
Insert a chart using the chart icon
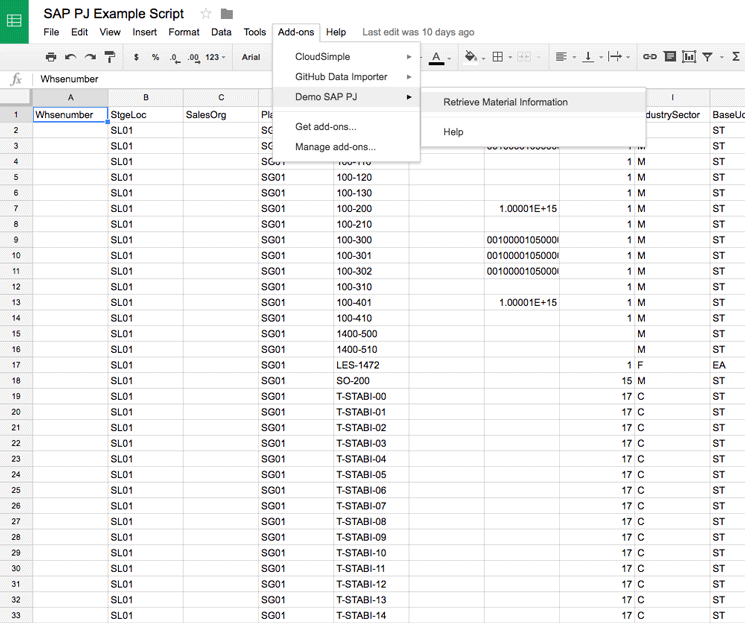689,57
